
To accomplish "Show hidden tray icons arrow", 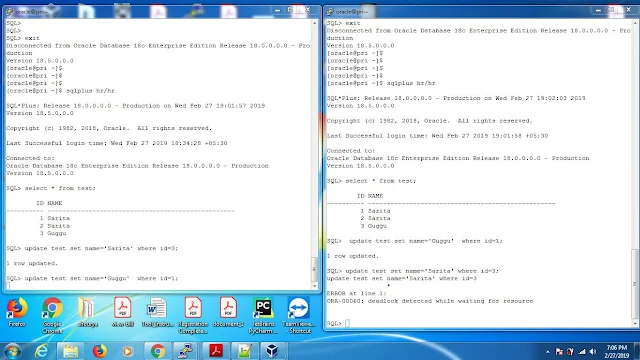I will pyautogui.click(x=548, y=351).
